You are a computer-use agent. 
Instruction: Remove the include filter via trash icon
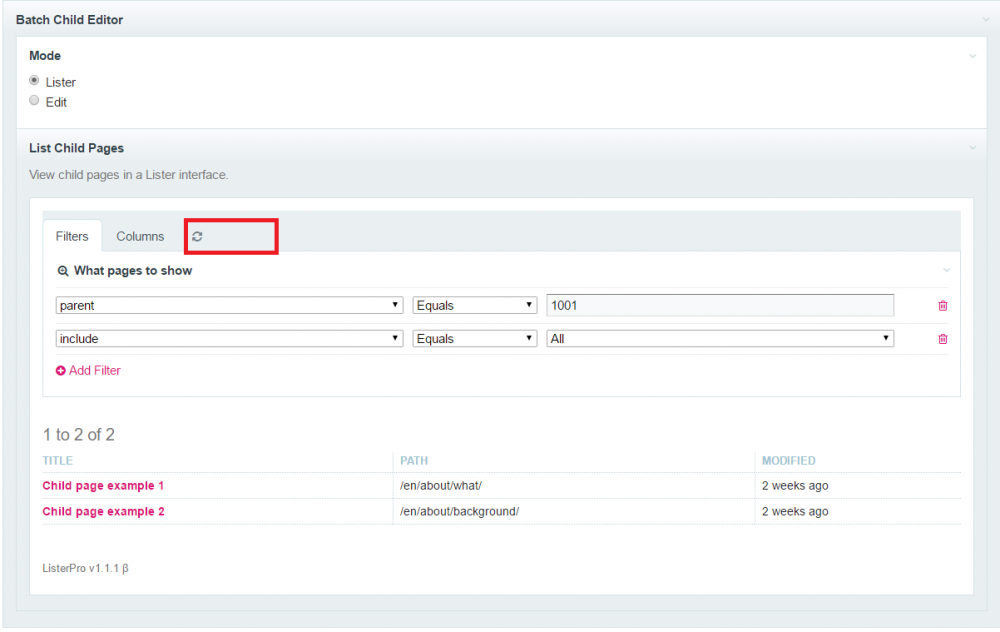(942, 339)
